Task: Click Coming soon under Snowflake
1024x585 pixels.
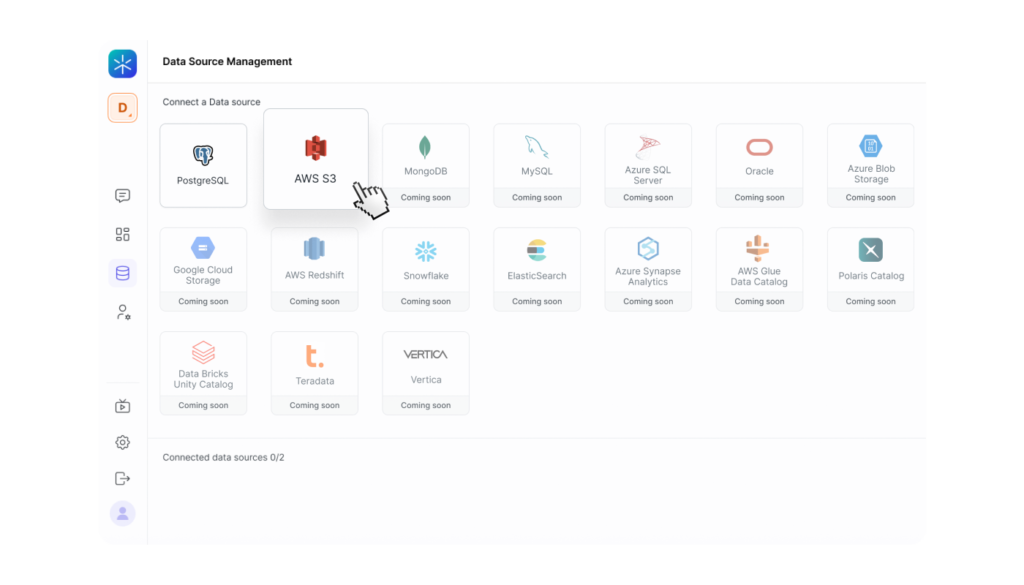Action: click(x=426, y=301)
